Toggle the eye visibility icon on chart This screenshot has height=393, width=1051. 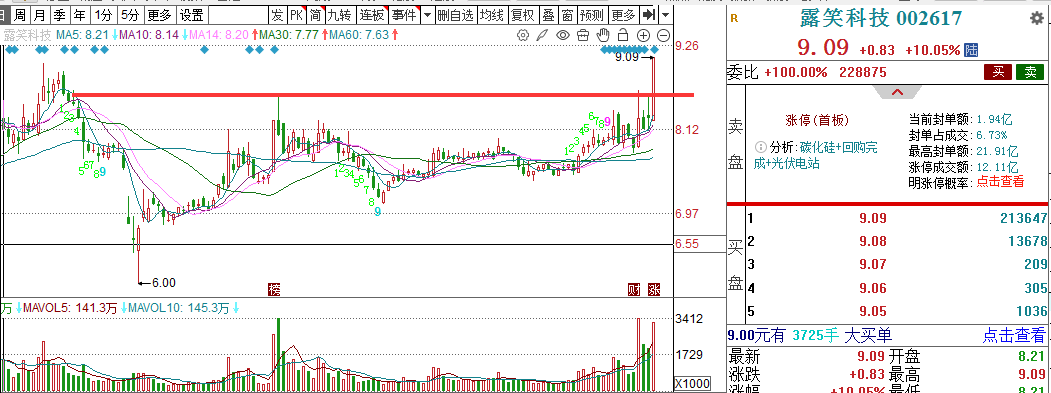[x=563, y=35]
